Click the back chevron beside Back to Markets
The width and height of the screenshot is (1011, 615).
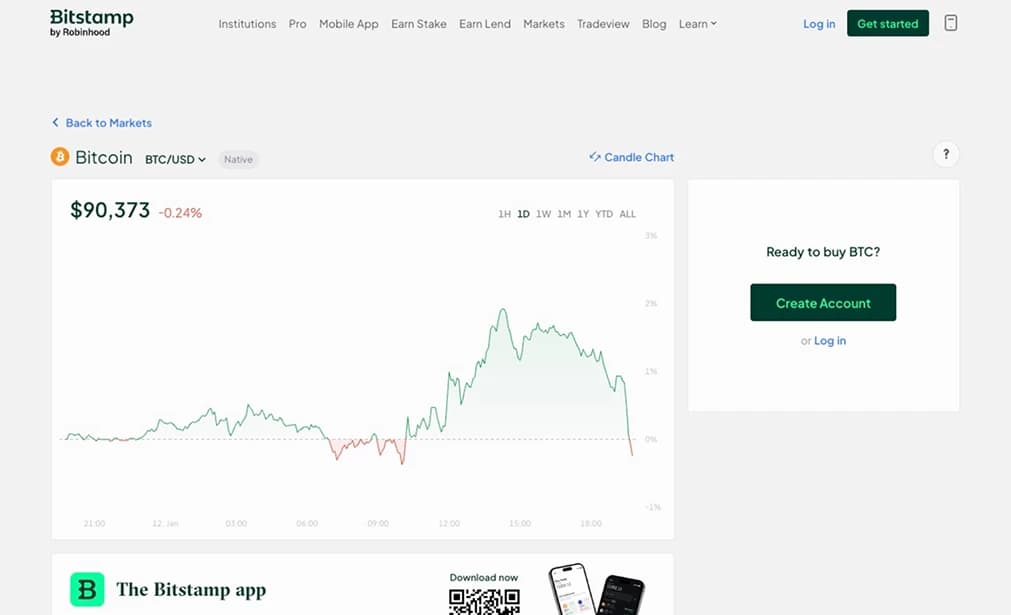56,122
